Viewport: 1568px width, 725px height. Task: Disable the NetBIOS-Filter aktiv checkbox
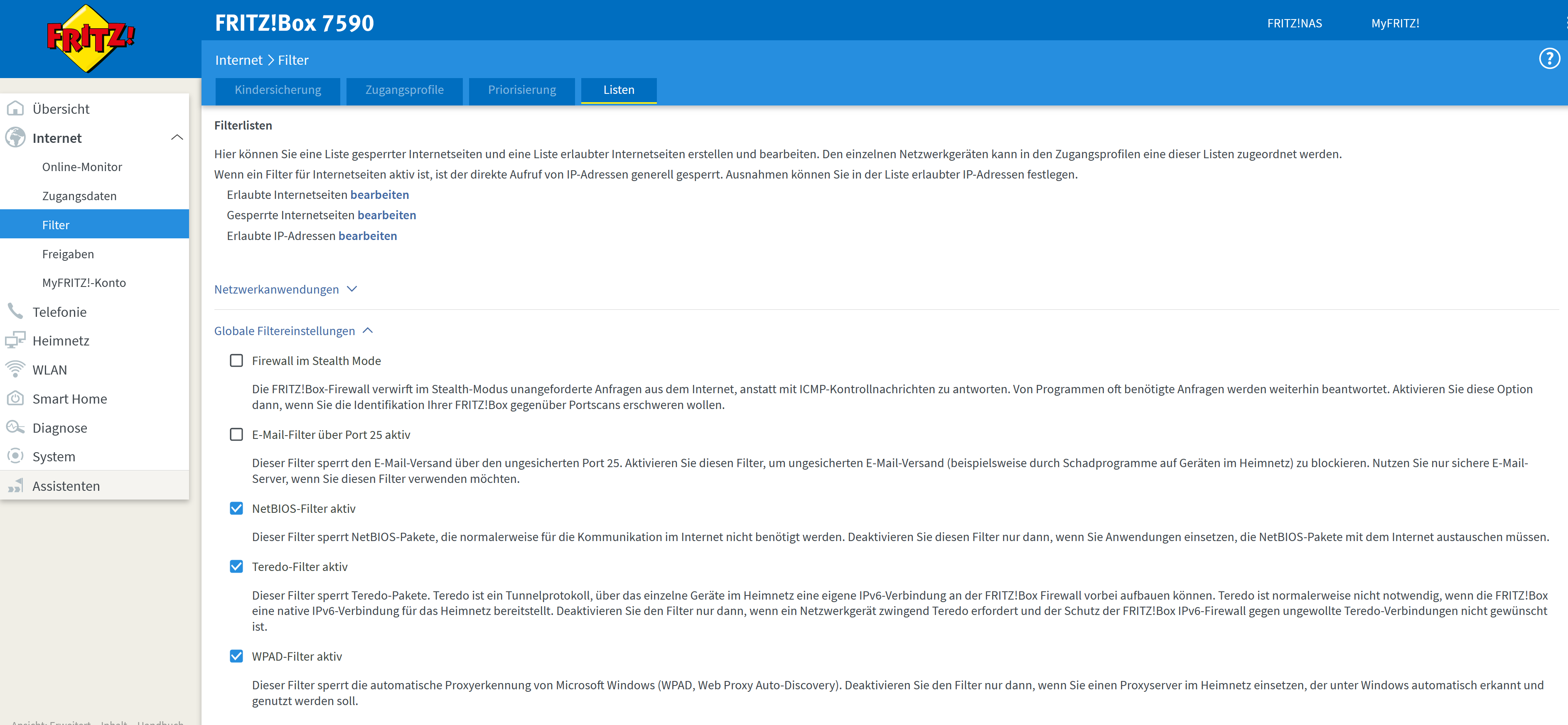tap(236, 509)
